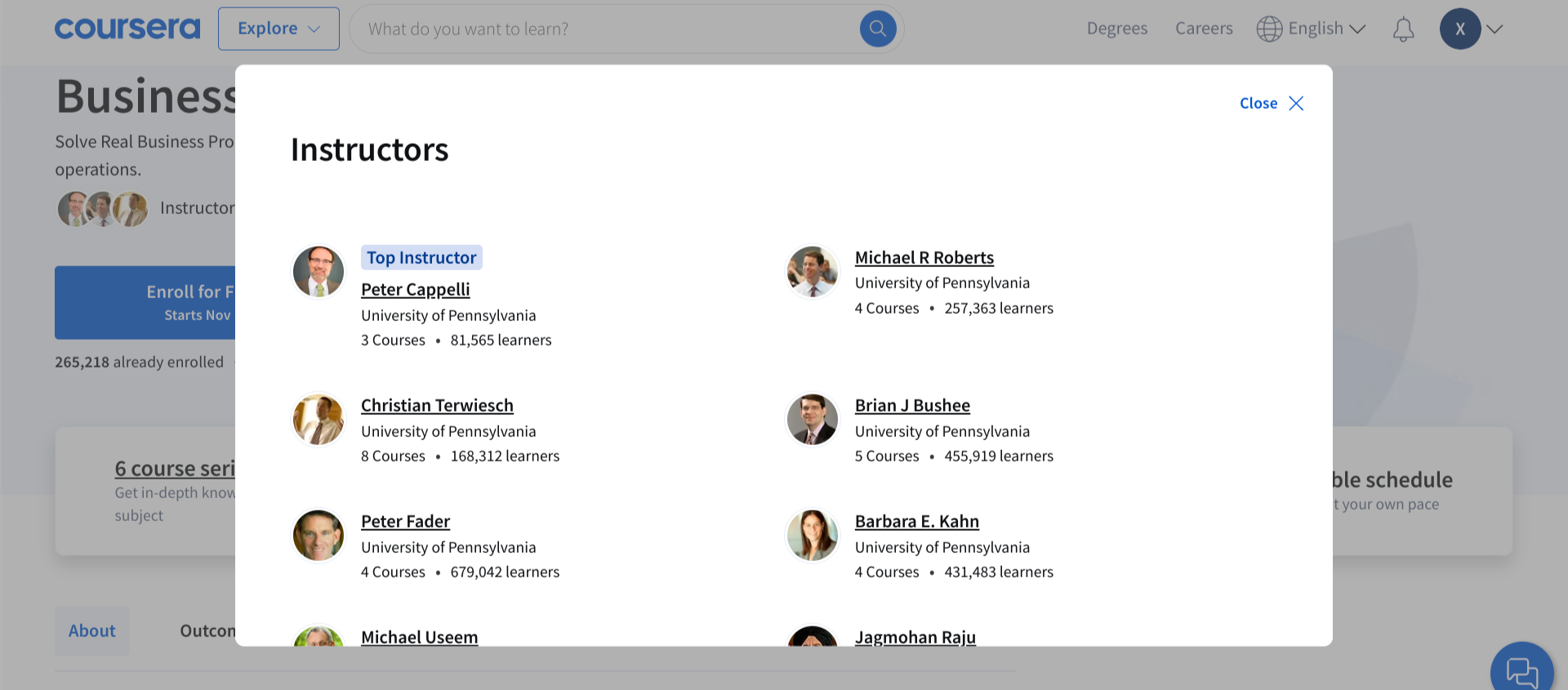Go to Careers in the header
1568x690 pixels.
tap(1204, 29)
